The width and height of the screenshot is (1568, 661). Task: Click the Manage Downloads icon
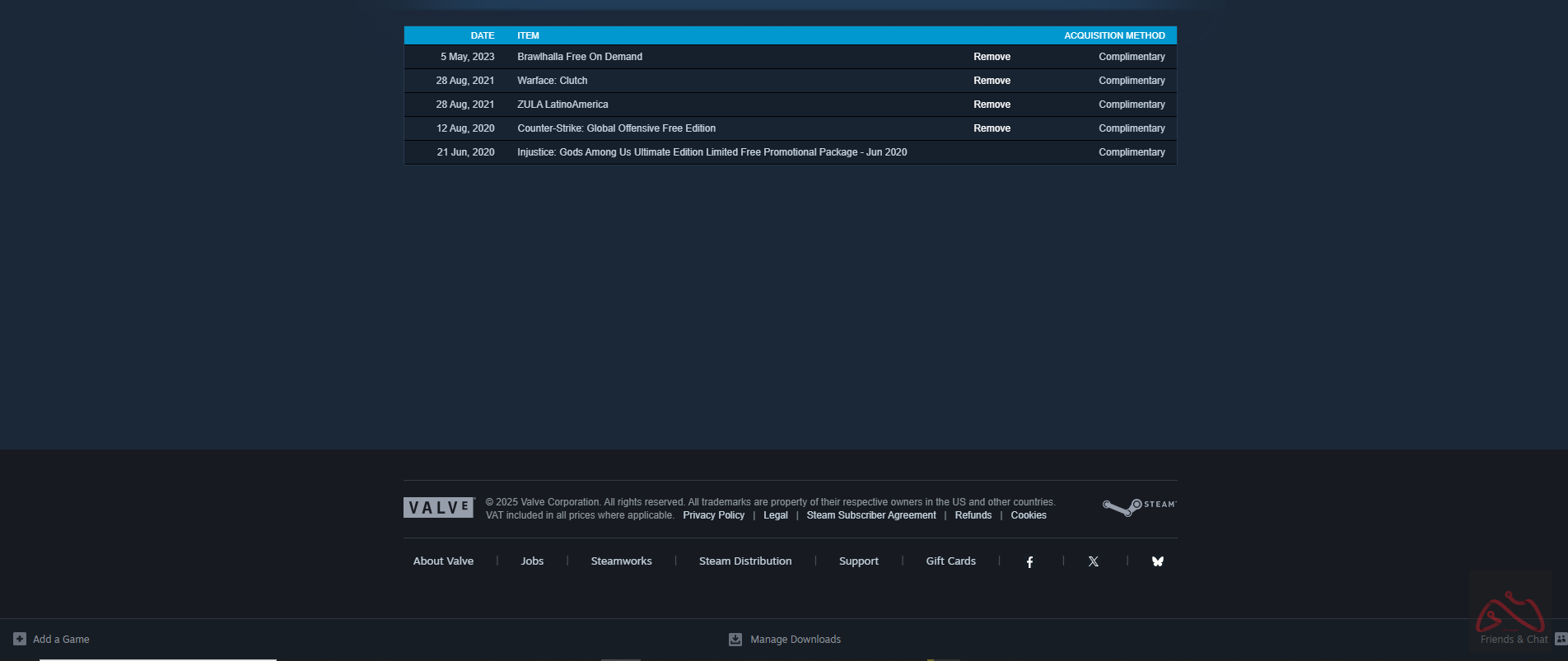pyautogui.click(x=735, y=640)
